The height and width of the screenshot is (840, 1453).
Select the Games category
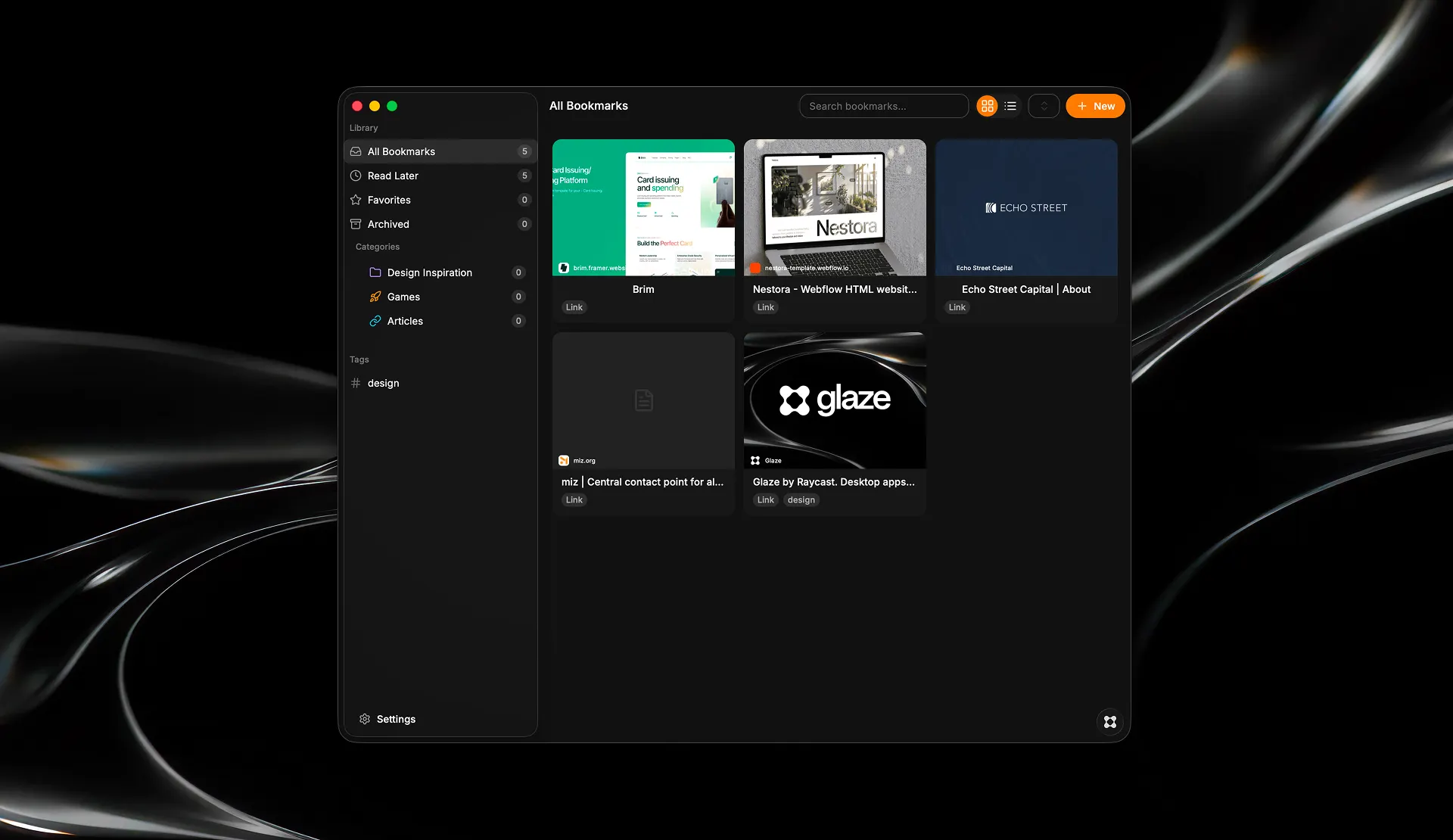click(446, 297)
